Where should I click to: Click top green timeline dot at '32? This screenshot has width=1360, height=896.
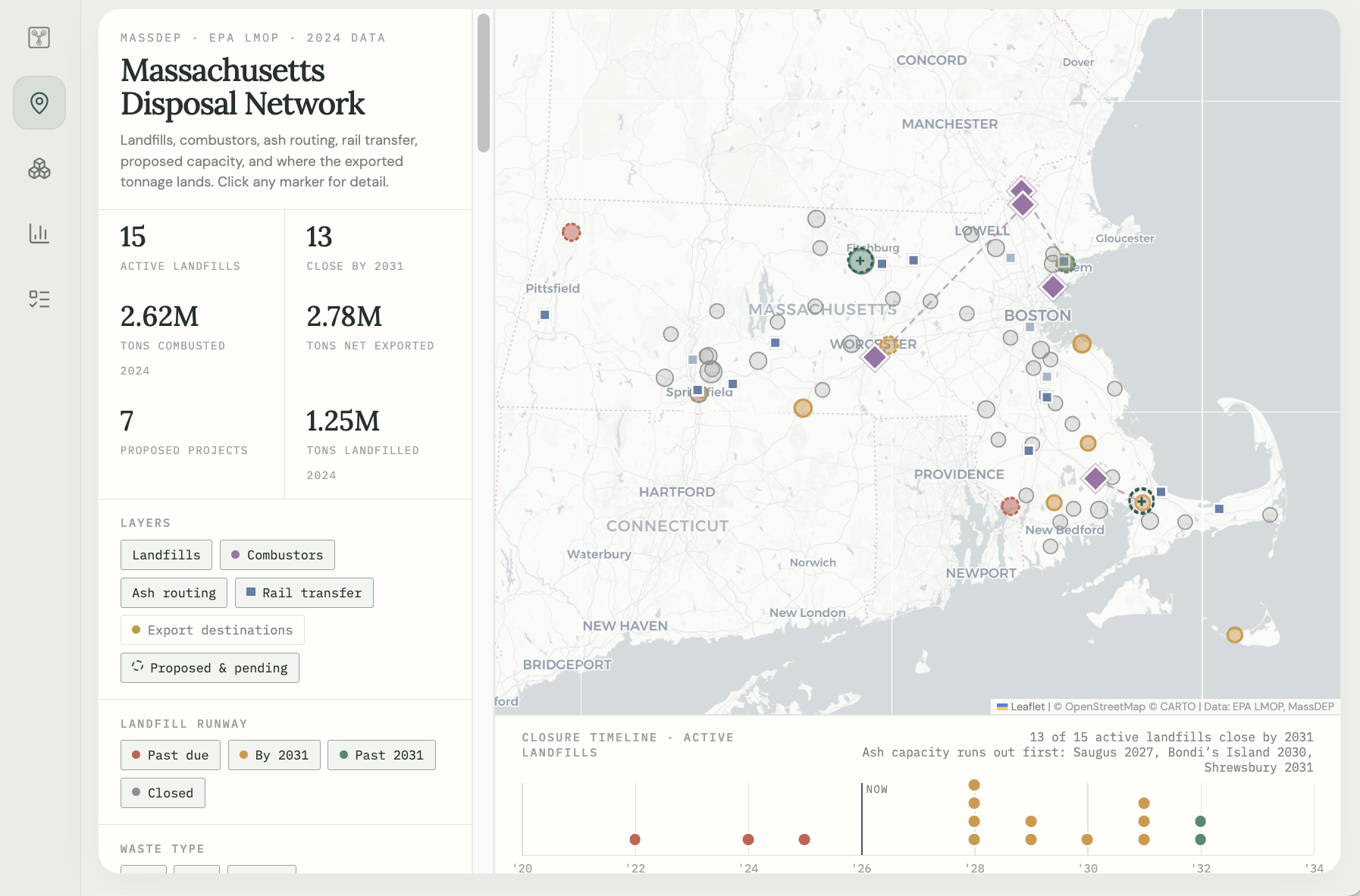tap(1200, 821)
